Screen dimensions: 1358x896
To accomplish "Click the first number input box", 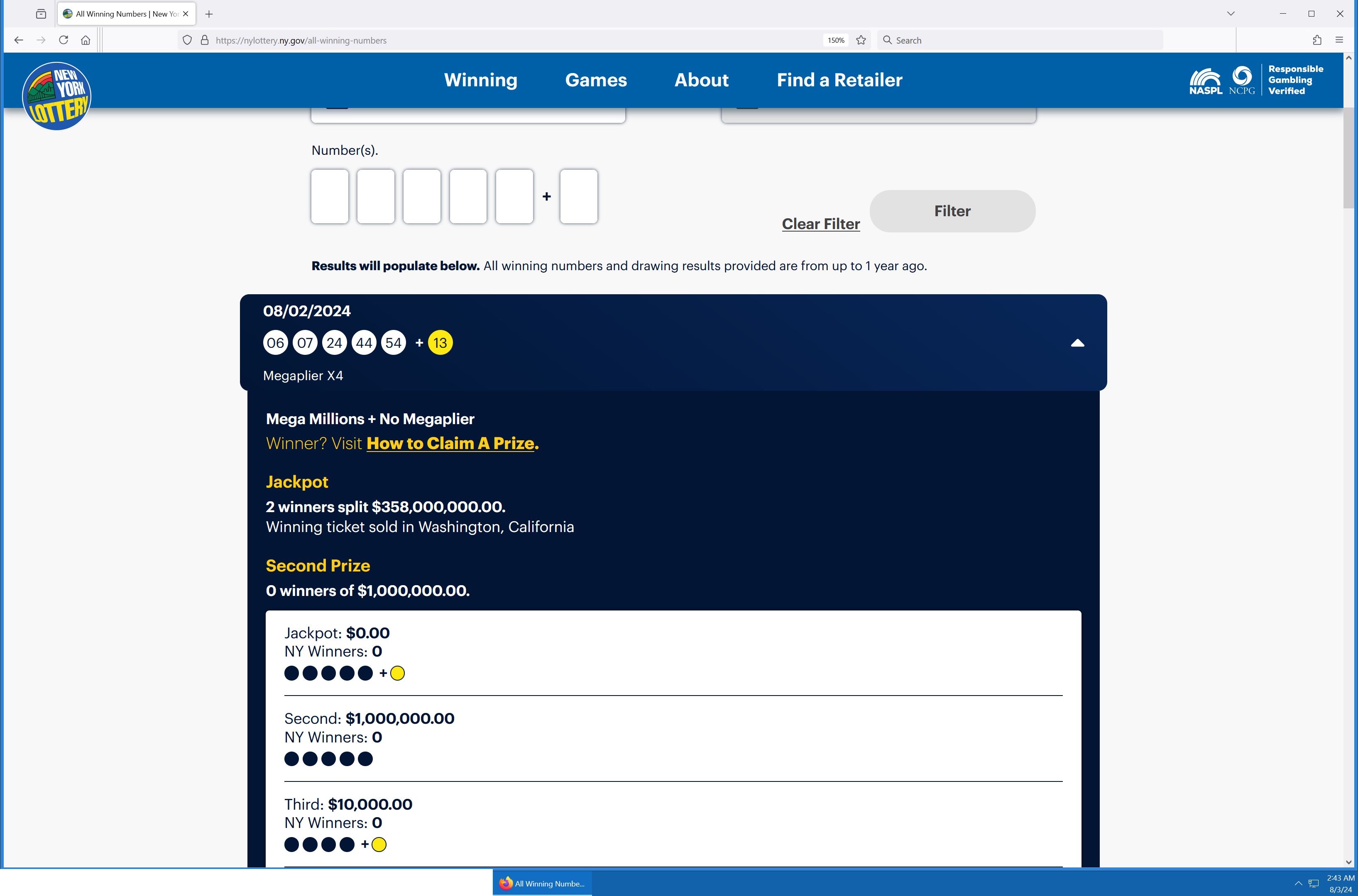I will (330, 196).
